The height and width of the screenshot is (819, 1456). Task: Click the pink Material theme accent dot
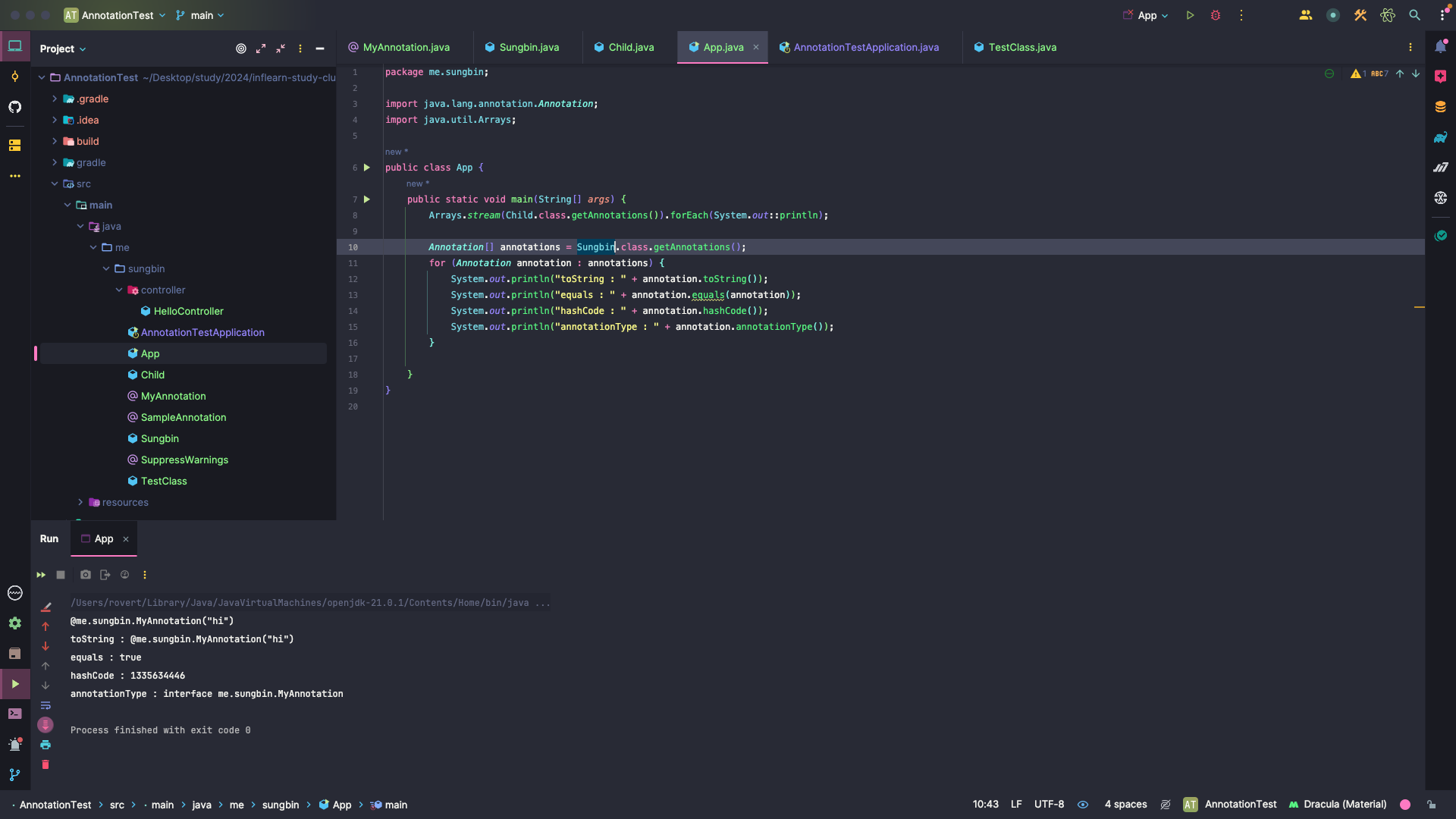pyautogui.click(x=1405, y=805)
